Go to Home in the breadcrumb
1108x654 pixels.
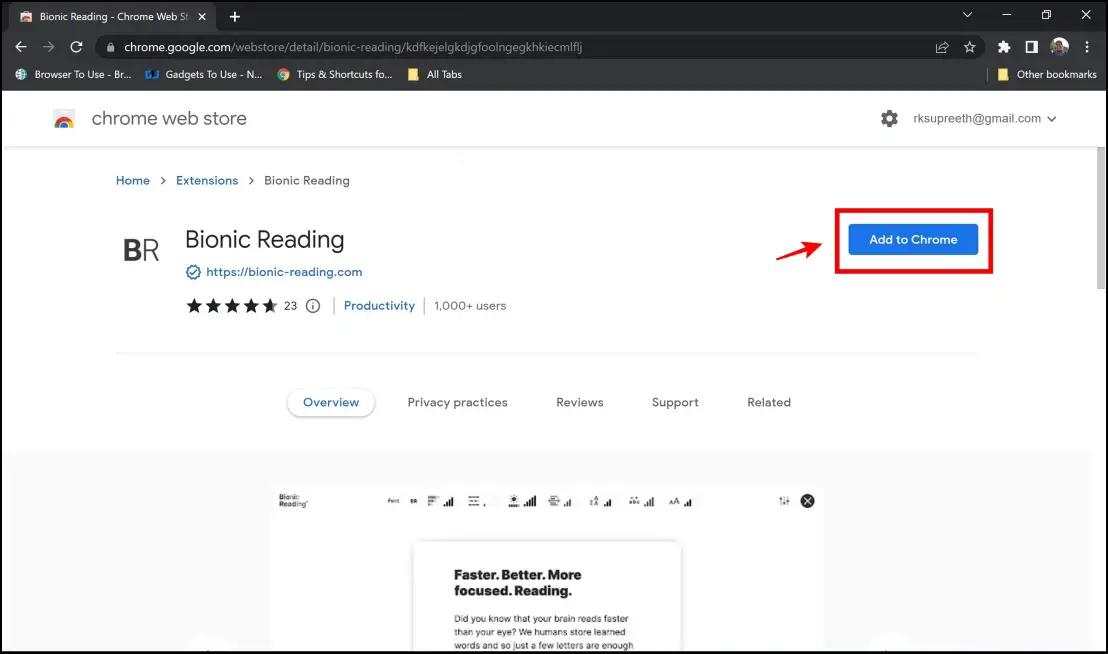[x=133, y=181]
